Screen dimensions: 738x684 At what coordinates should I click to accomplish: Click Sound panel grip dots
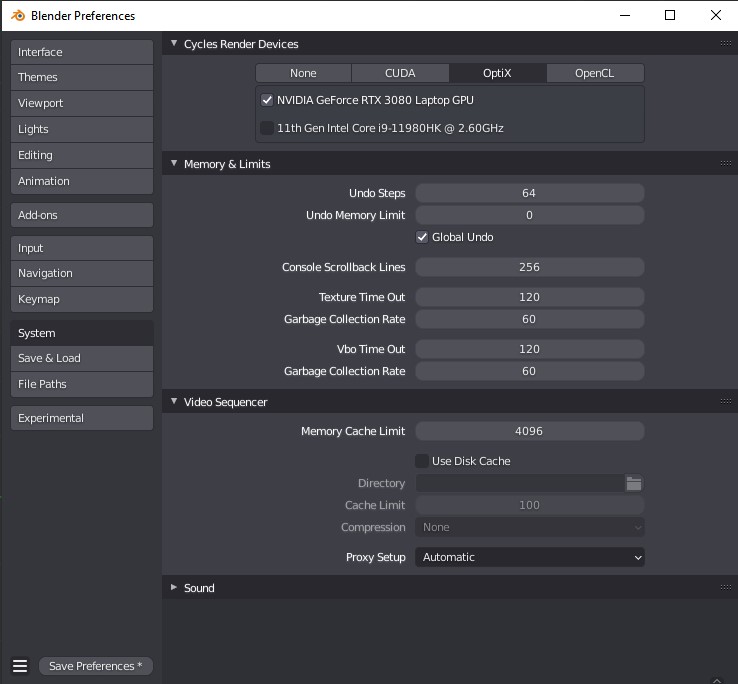[x=725, y=587]
